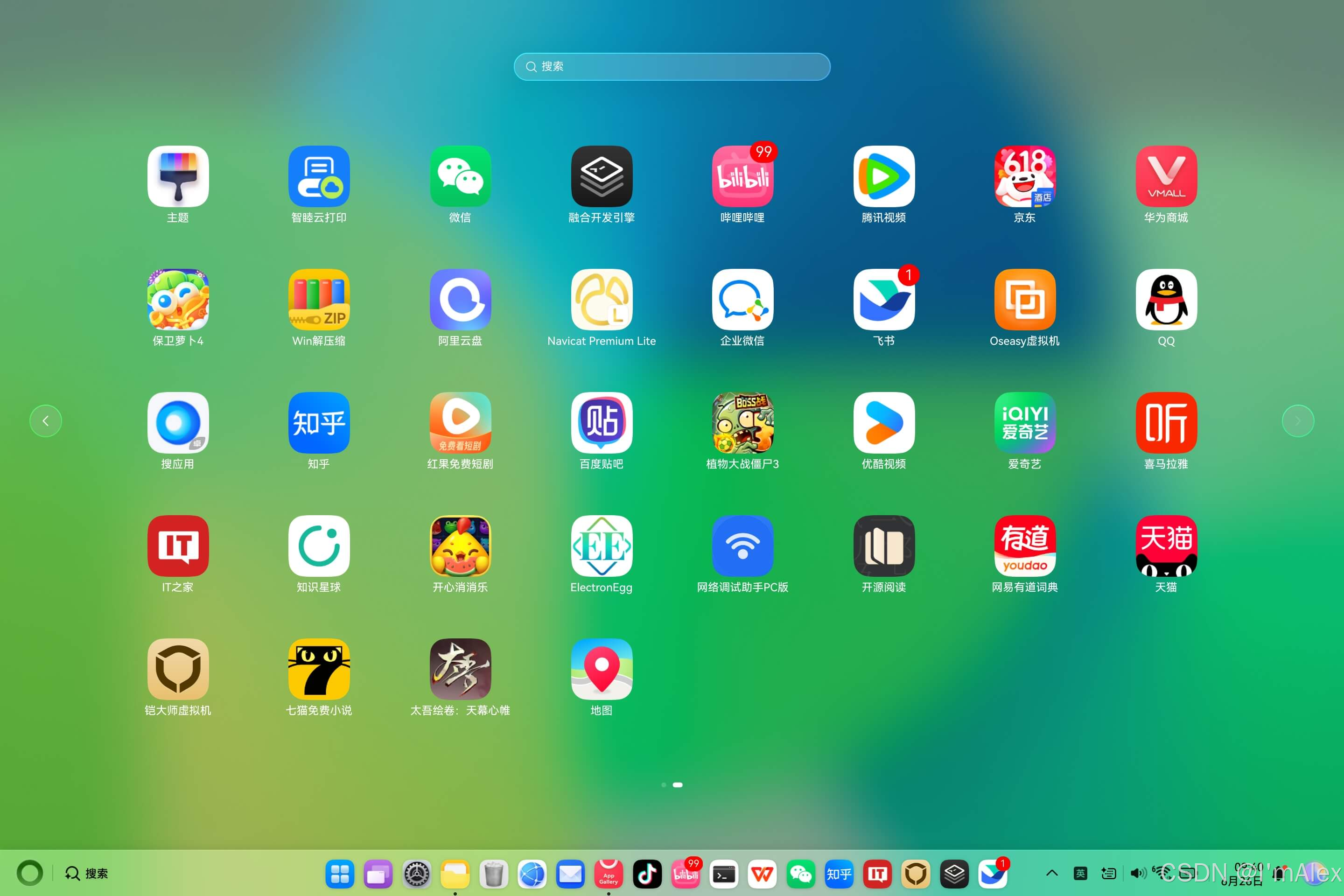
Task: Open 知识星球 app
Action: click(319, 546)
